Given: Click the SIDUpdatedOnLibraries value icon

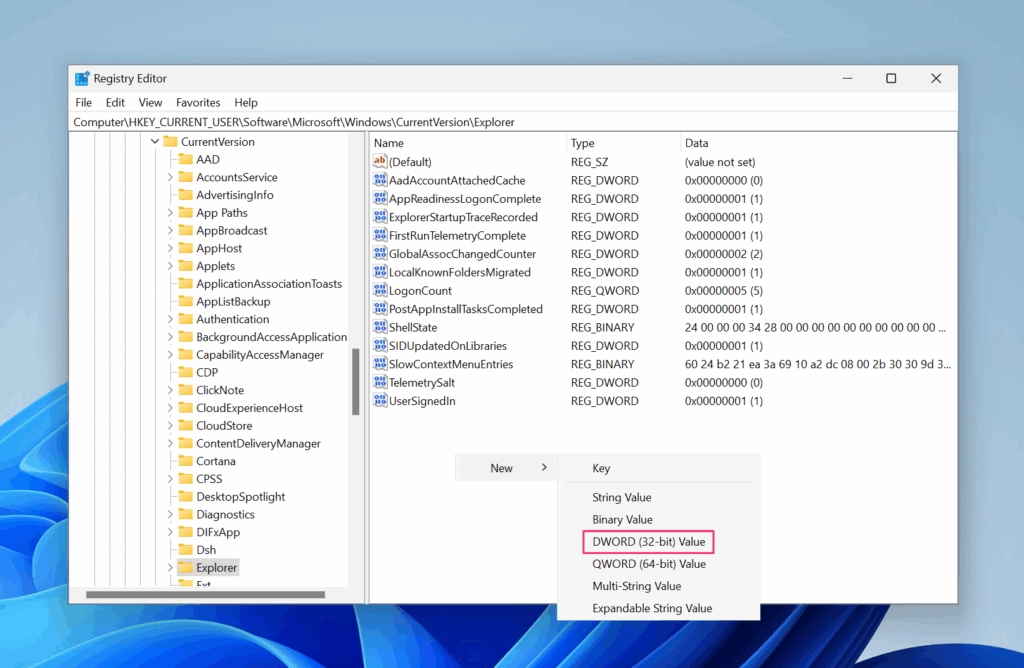Looking at the screenshot, I should point(380,345).
